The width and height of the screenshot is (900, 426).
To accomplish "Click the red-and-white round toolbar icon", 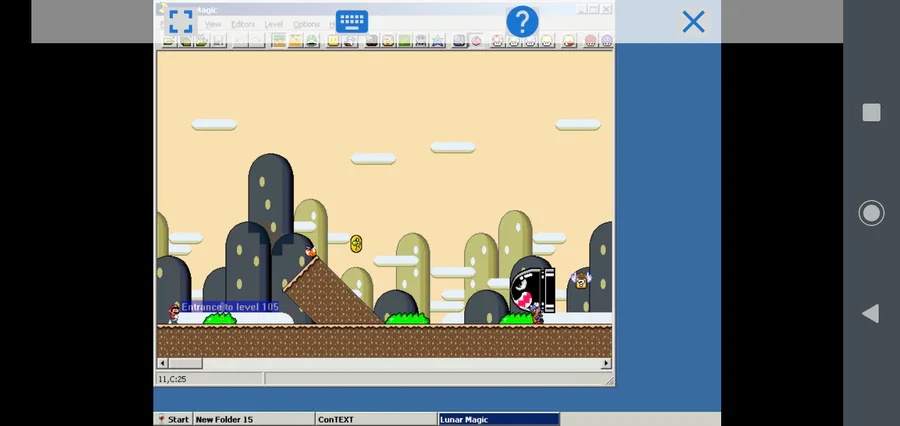I will [568, 40].
